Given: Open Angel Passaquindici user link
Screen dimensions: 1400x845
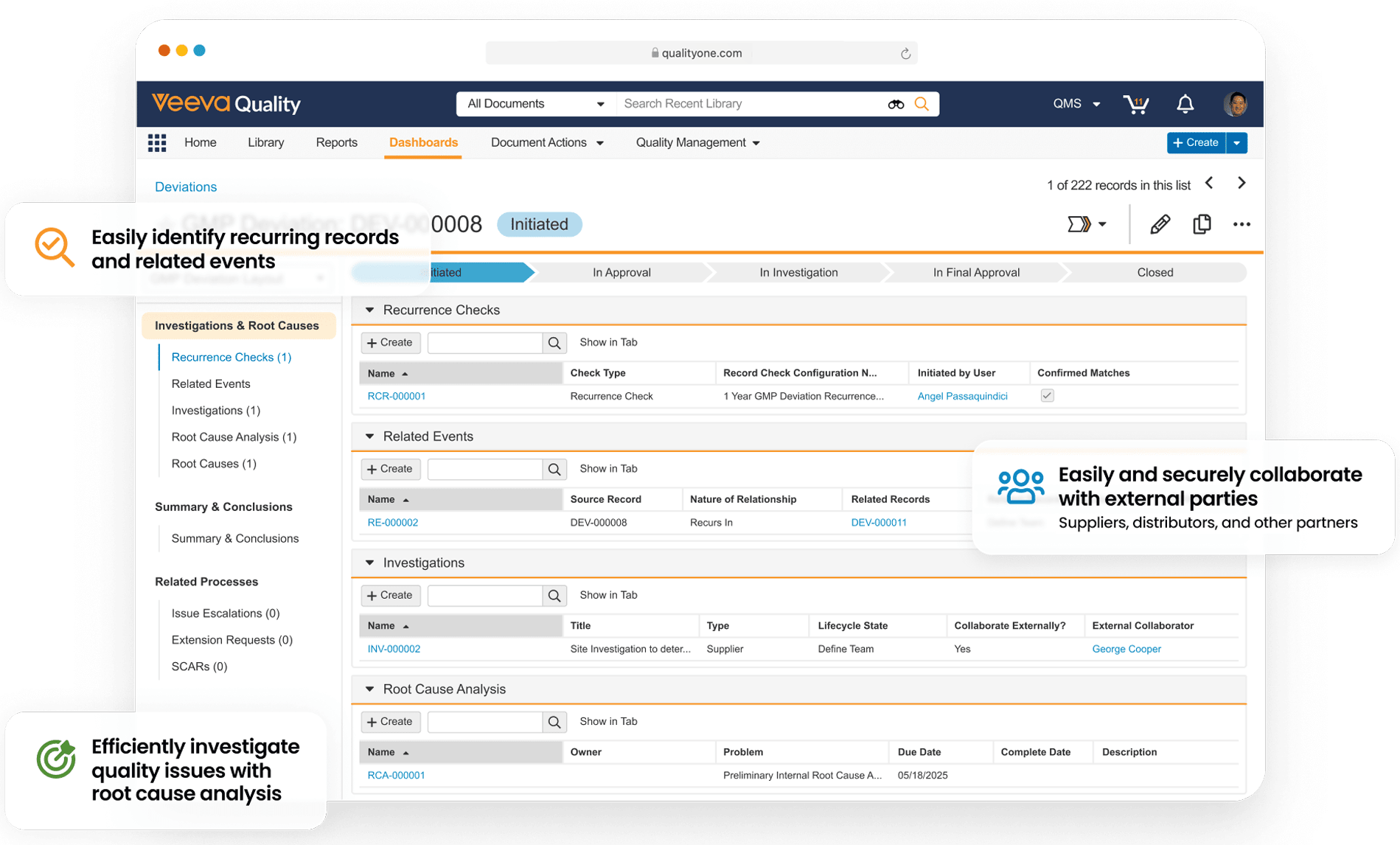Looking at the screenshot, I should point(962,396).
